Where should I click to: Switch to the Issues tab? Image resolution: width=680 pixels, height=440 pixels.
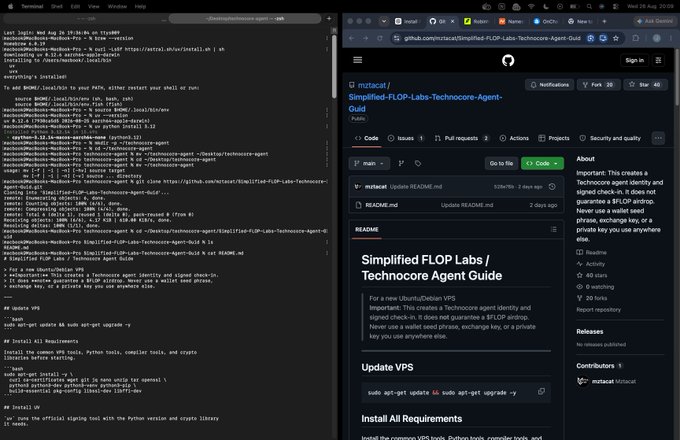[x=405, y=138]
